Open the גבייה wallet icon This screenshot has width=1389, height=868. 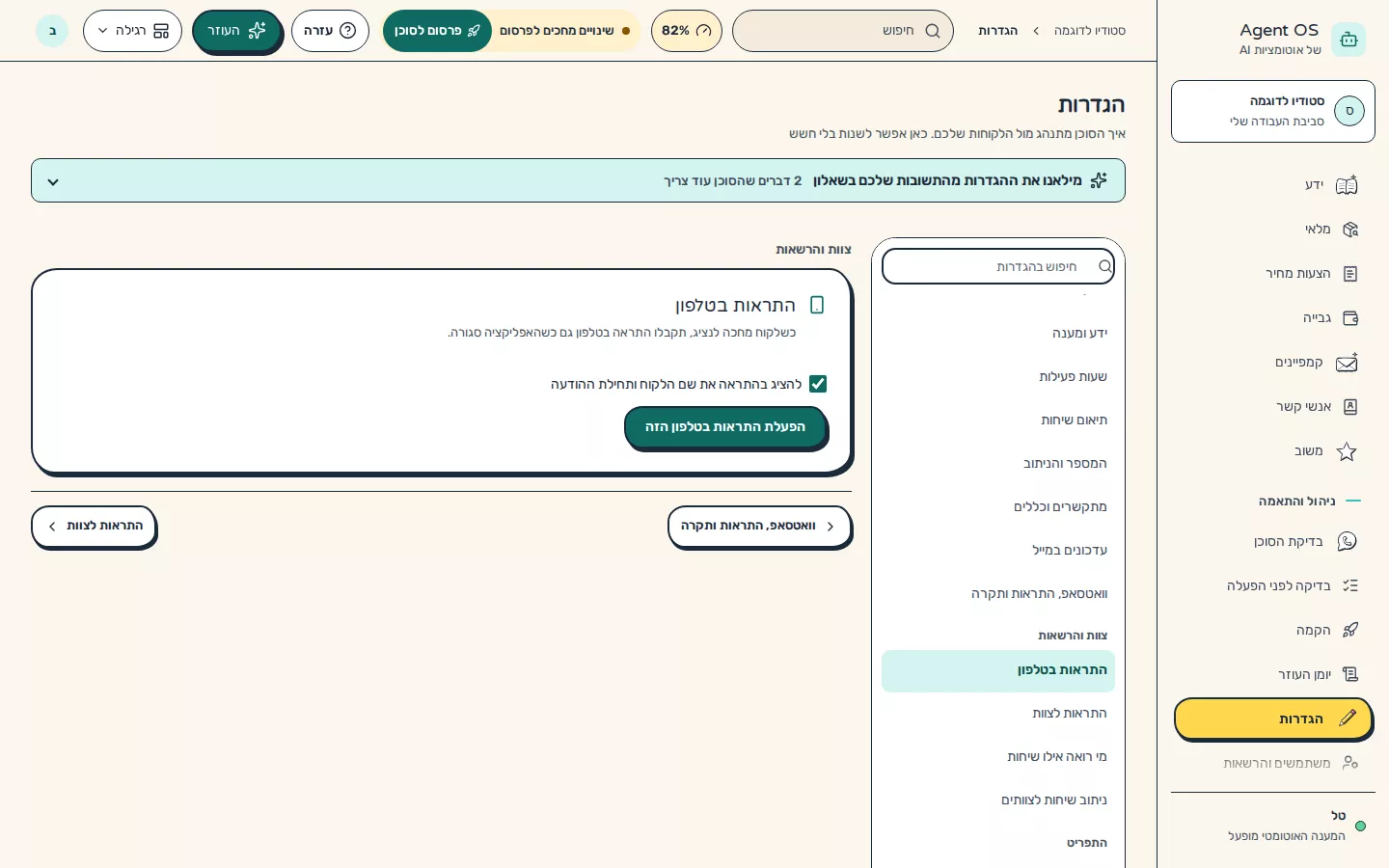1349,318
